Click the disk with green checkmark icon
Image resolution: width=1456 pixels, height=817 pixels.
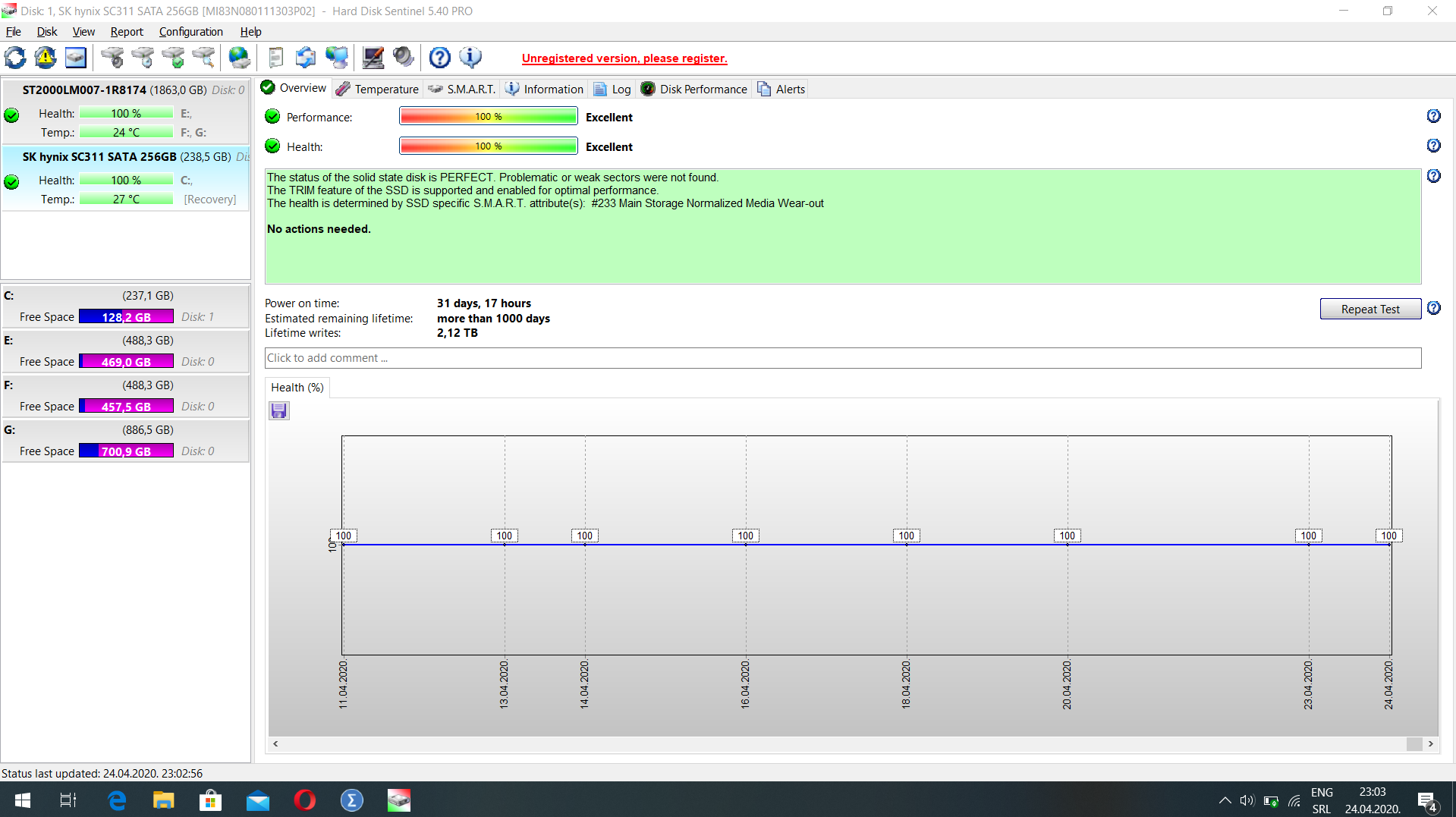pyautogui.click(x=173, y=58)
